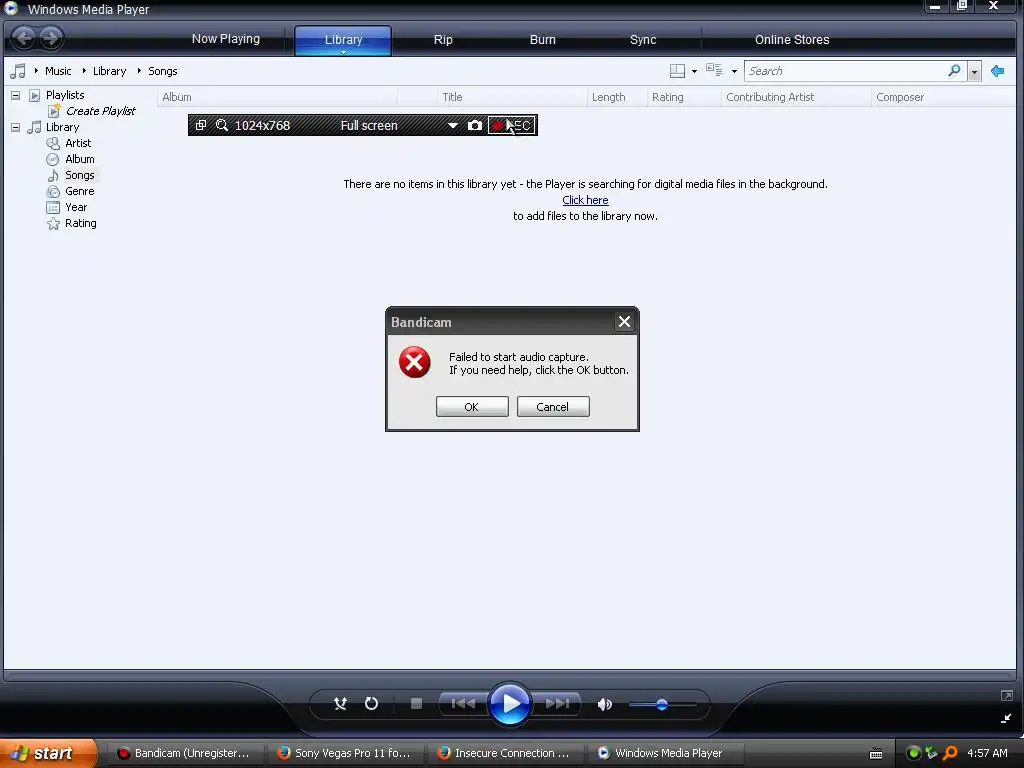Viewport: 1024px width, 768px height.
Task: Click the large Play button
Action: 509,704
